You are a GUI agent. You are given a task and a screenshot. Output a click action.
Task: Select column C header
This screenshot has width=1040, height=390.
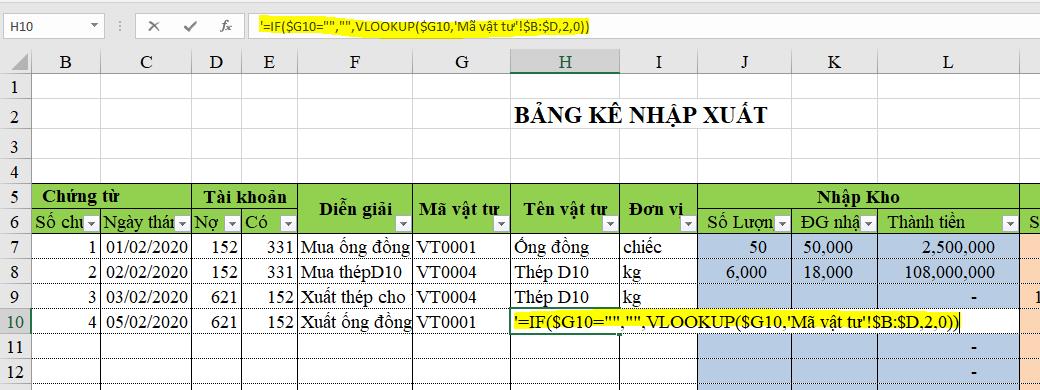coord(146,62)
